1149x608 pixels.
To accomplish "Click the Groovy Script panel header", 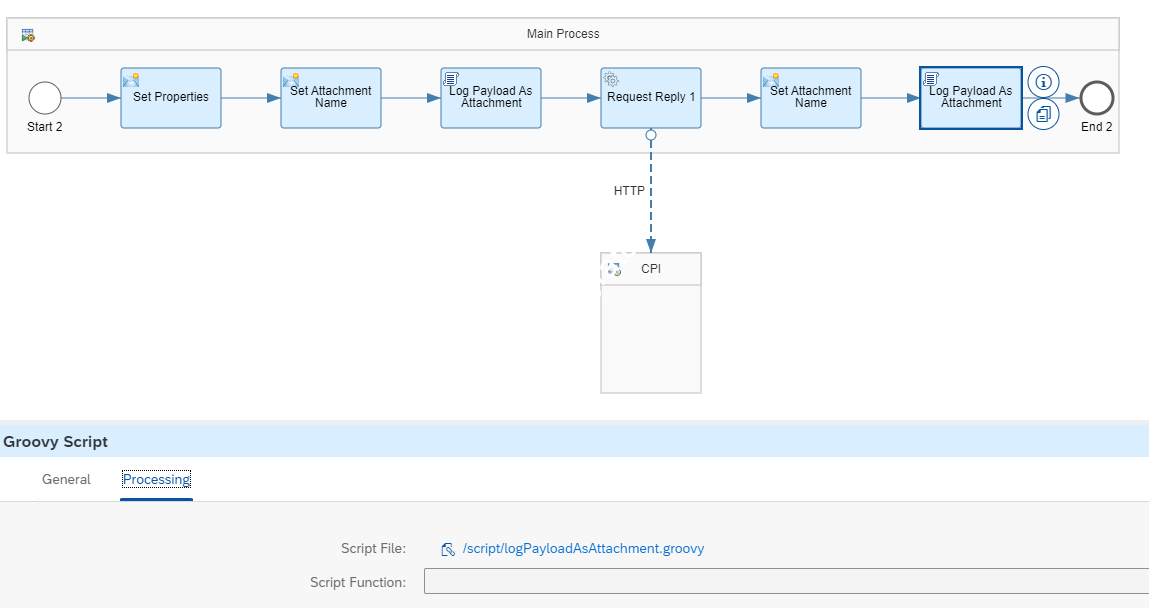I will pos(56,442).
